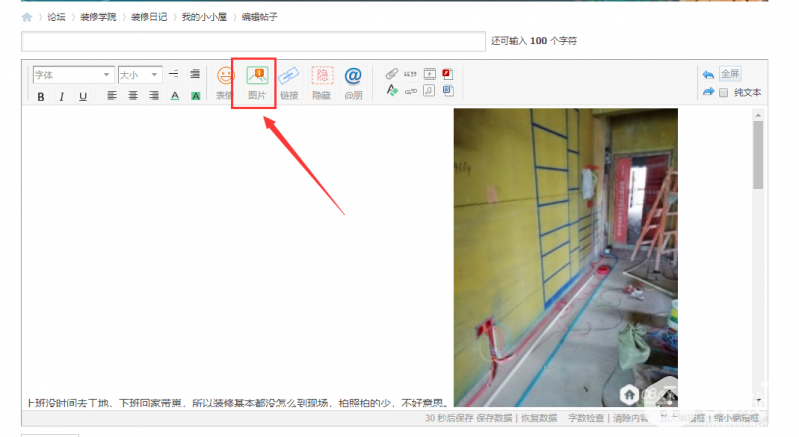This screenshot has height=437, width=799.
Task: Open the 字体 font dropdown
Action: (x=72, y=75)
